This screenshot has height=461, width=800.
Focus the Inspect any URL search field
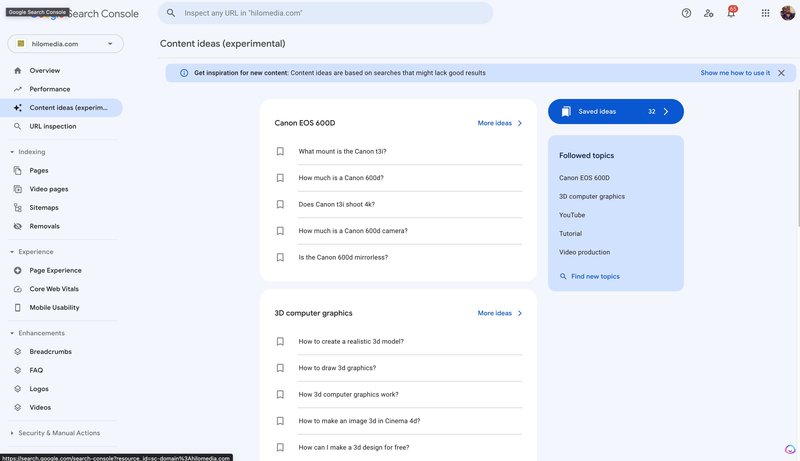326,13
